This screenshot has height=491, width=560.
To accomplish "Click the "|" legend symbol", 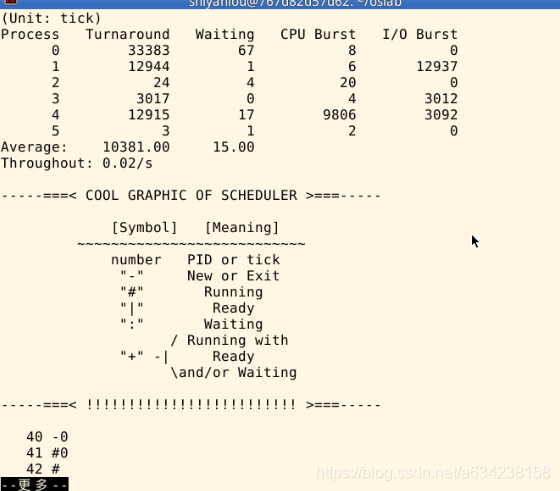I will tap(132, 308).
